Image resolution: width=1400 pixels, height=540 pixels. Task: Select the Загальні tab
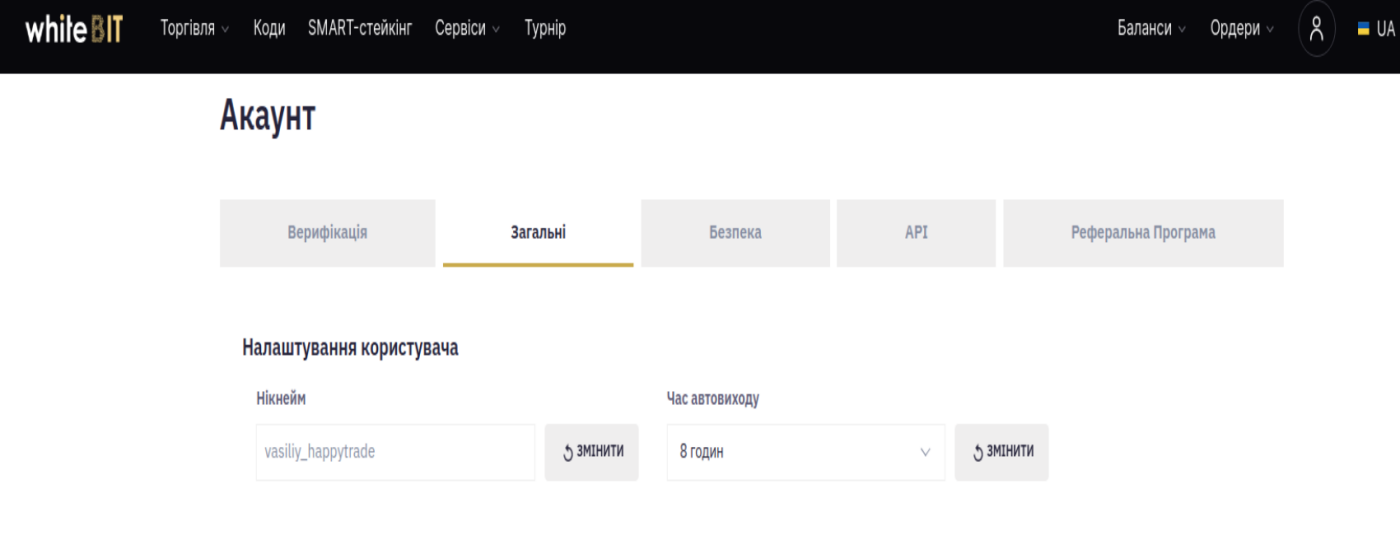coord(538,233)
